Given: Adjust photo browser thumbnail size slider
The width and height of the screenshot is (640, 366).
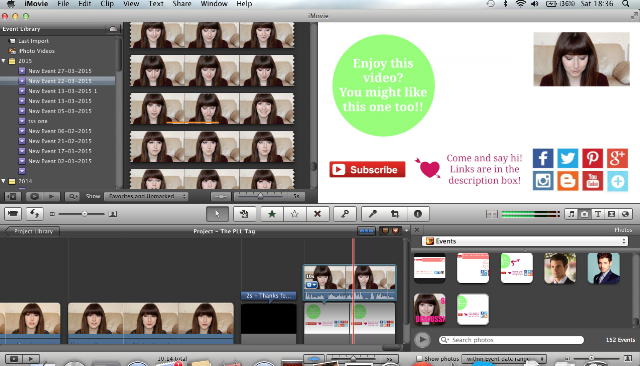Looking at the screenshot, I should [591, 358].
